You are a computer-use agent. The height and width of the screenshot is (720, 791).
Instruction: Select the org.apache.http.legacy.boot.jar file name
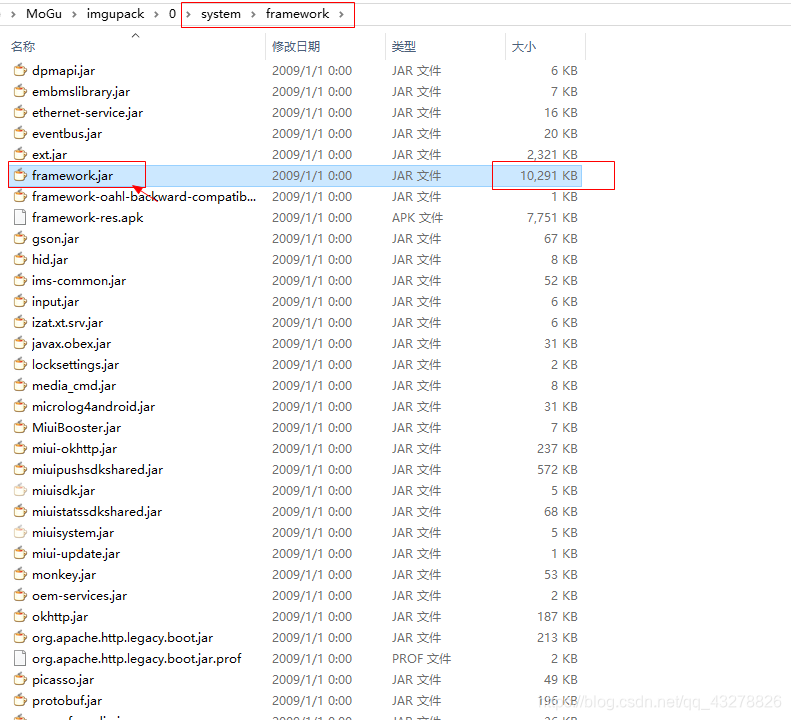(123, 638)
